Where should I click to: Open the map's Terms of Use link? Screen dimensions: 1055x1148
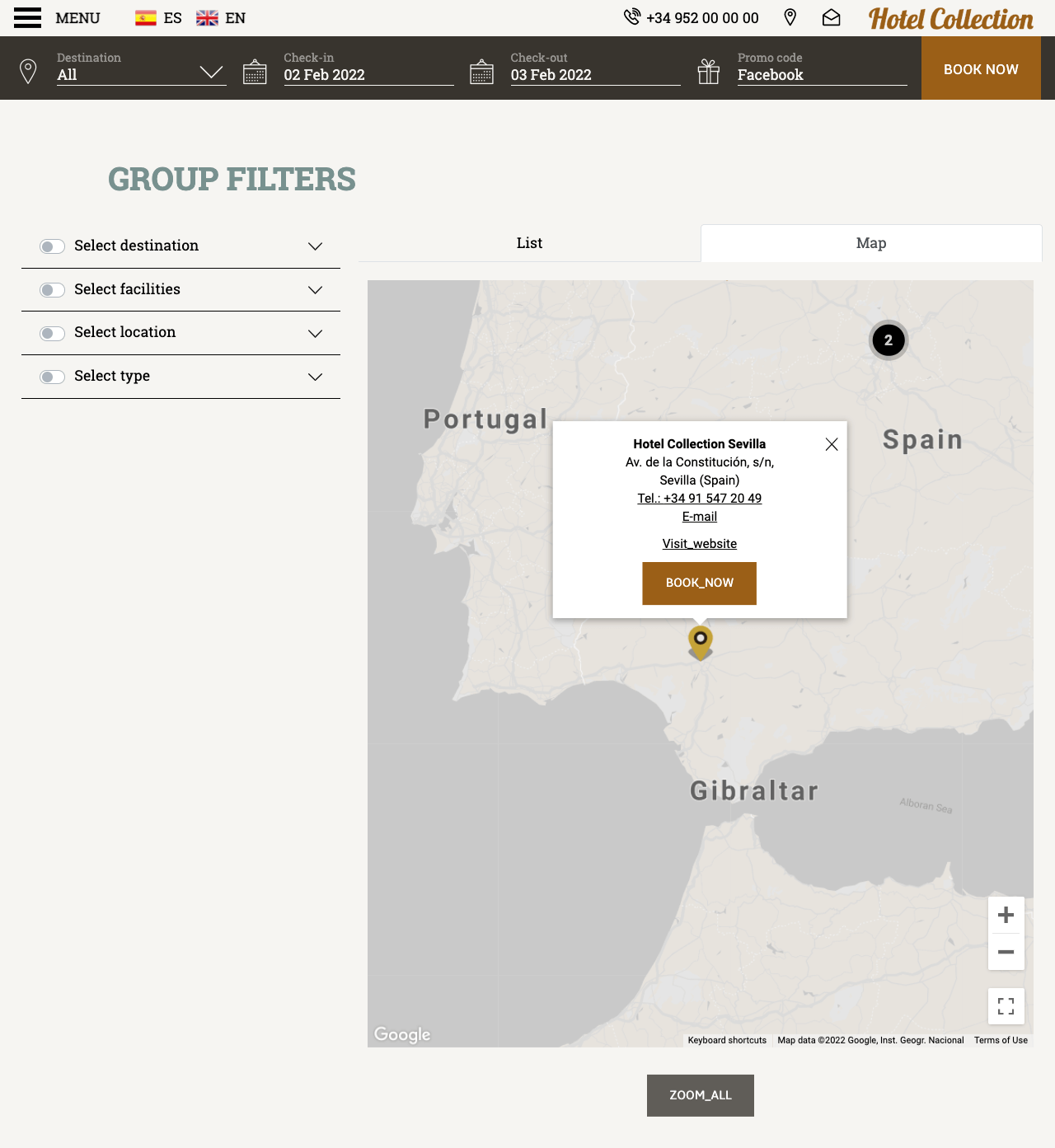coord(1001,1040)
